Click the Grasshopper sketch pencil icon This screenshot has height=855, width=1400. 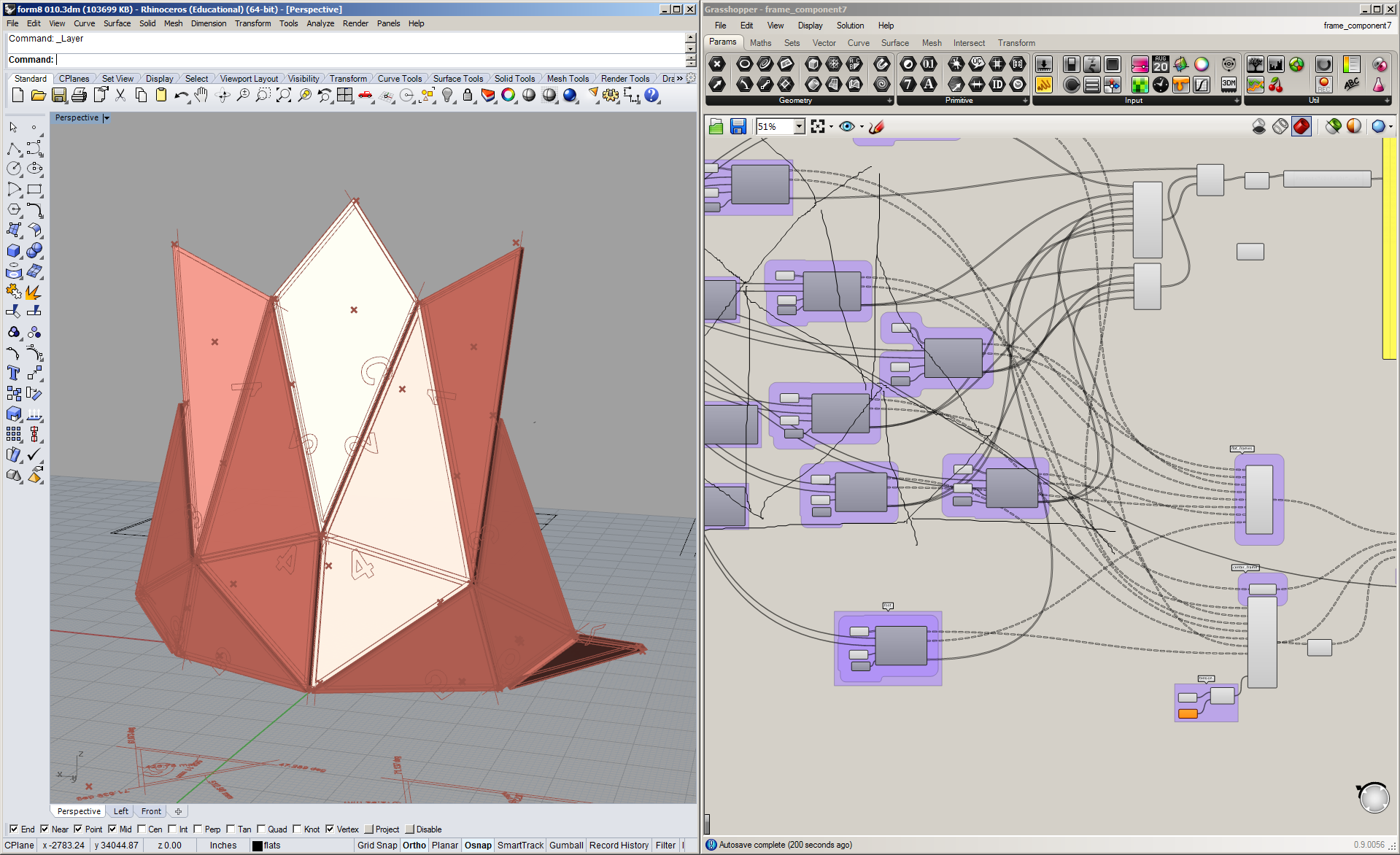[876, 127]
